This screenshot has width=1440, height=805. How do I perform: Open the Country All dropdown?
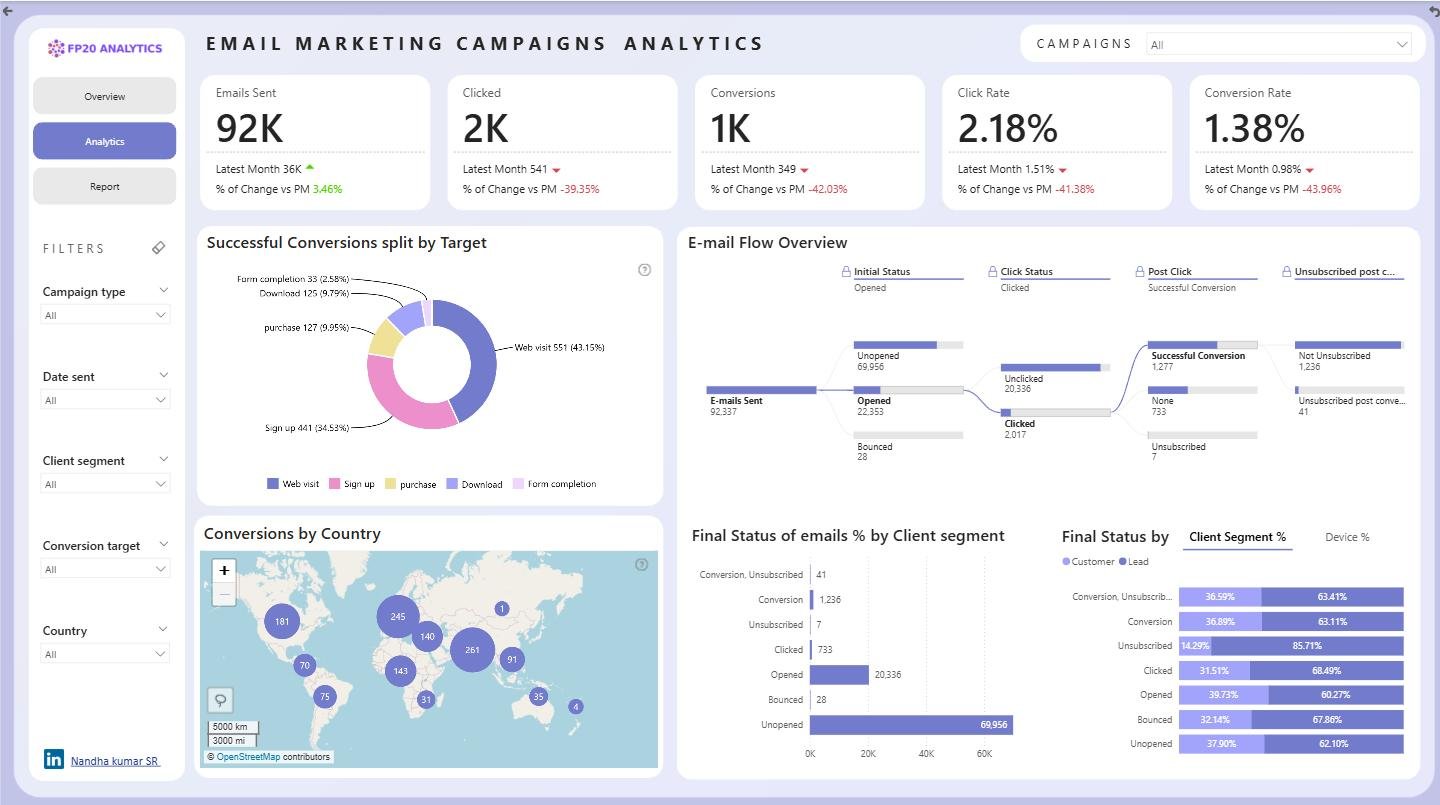tap(106, 654)
